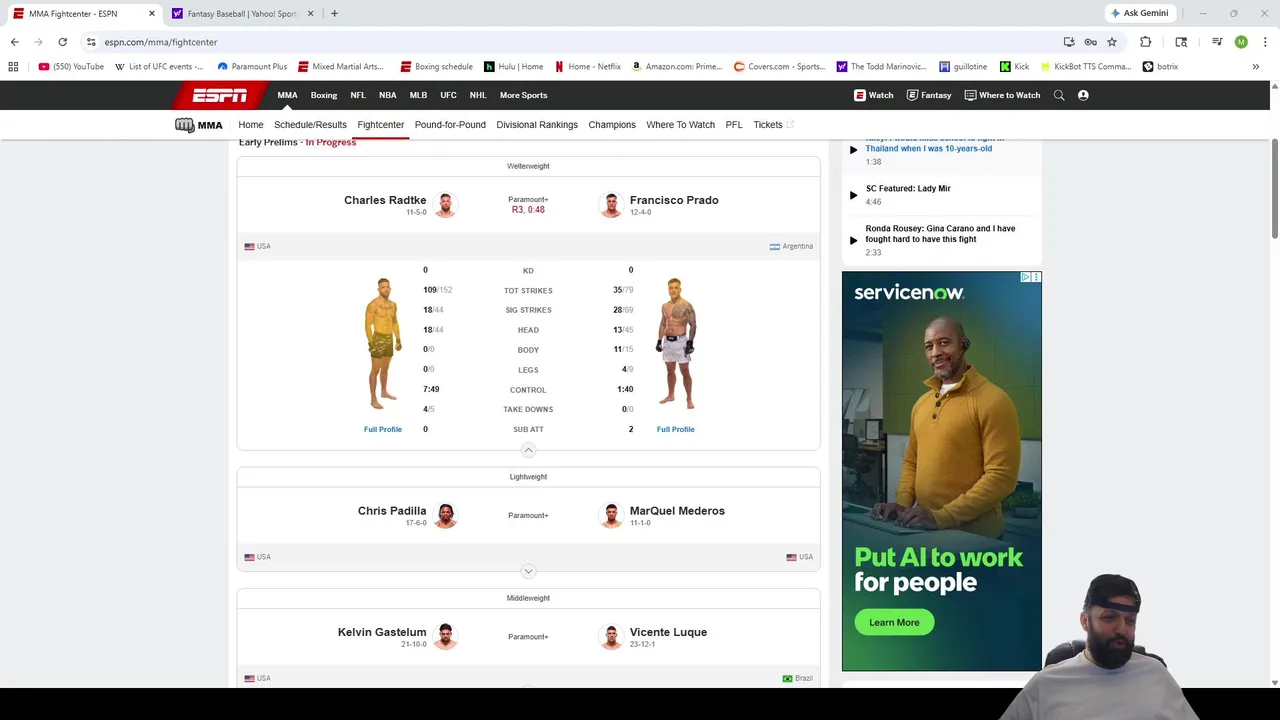Click Where to Watch in ESPN header

1002,95
